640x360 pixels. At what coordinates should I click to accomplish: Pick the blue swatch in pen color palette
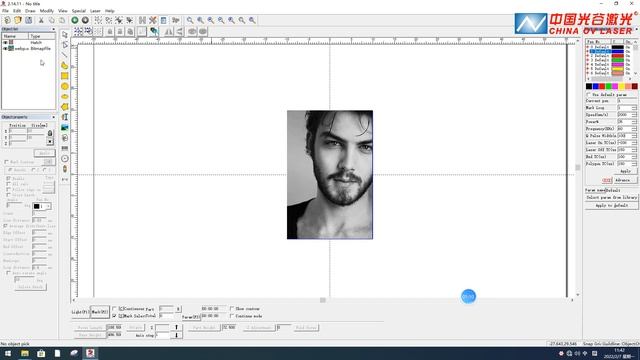(596, 86)
